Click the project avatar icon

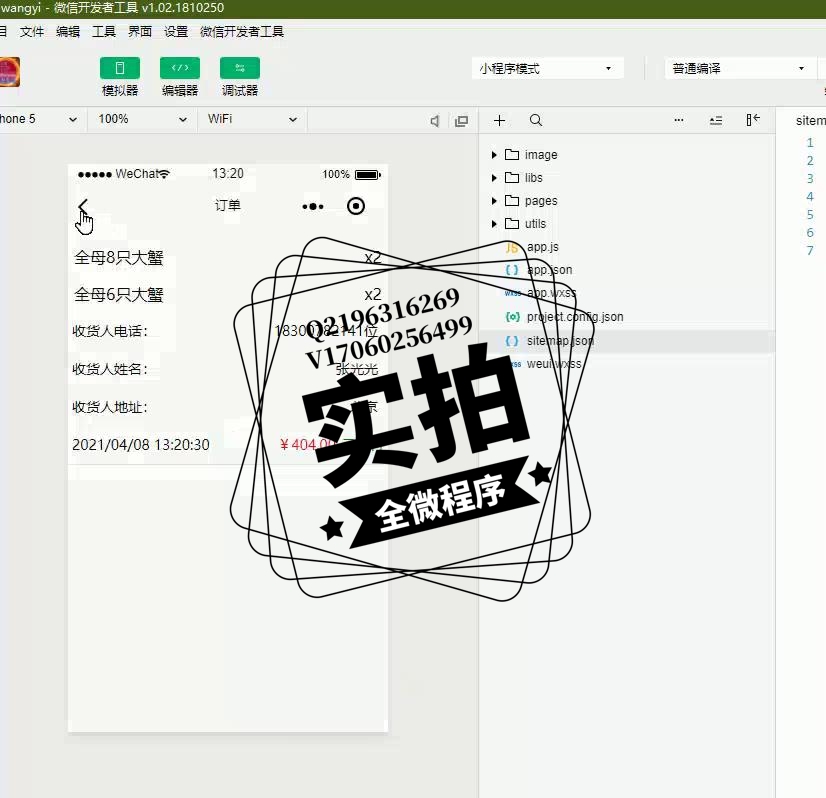[9, 72]
